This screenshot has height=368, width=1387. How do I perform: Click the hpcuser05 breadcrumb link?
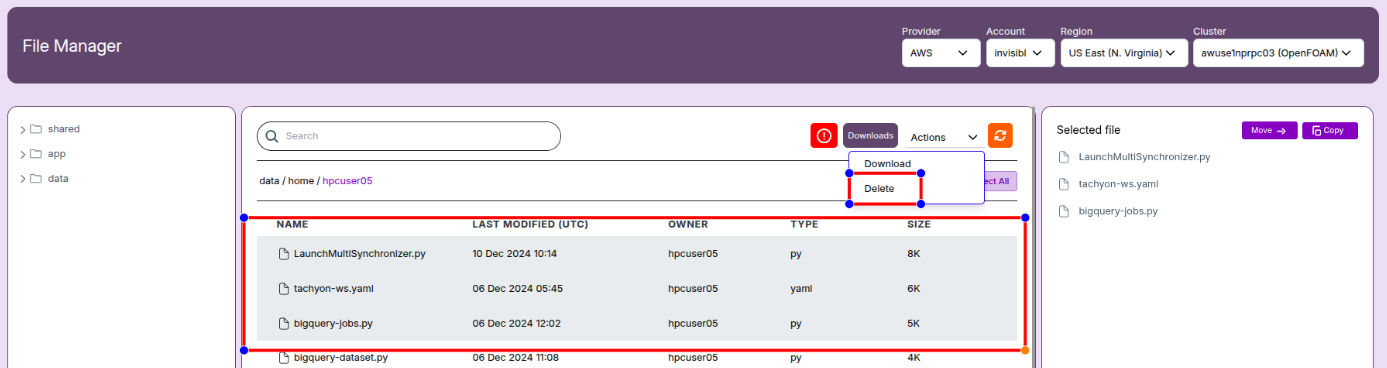(347, 181)
